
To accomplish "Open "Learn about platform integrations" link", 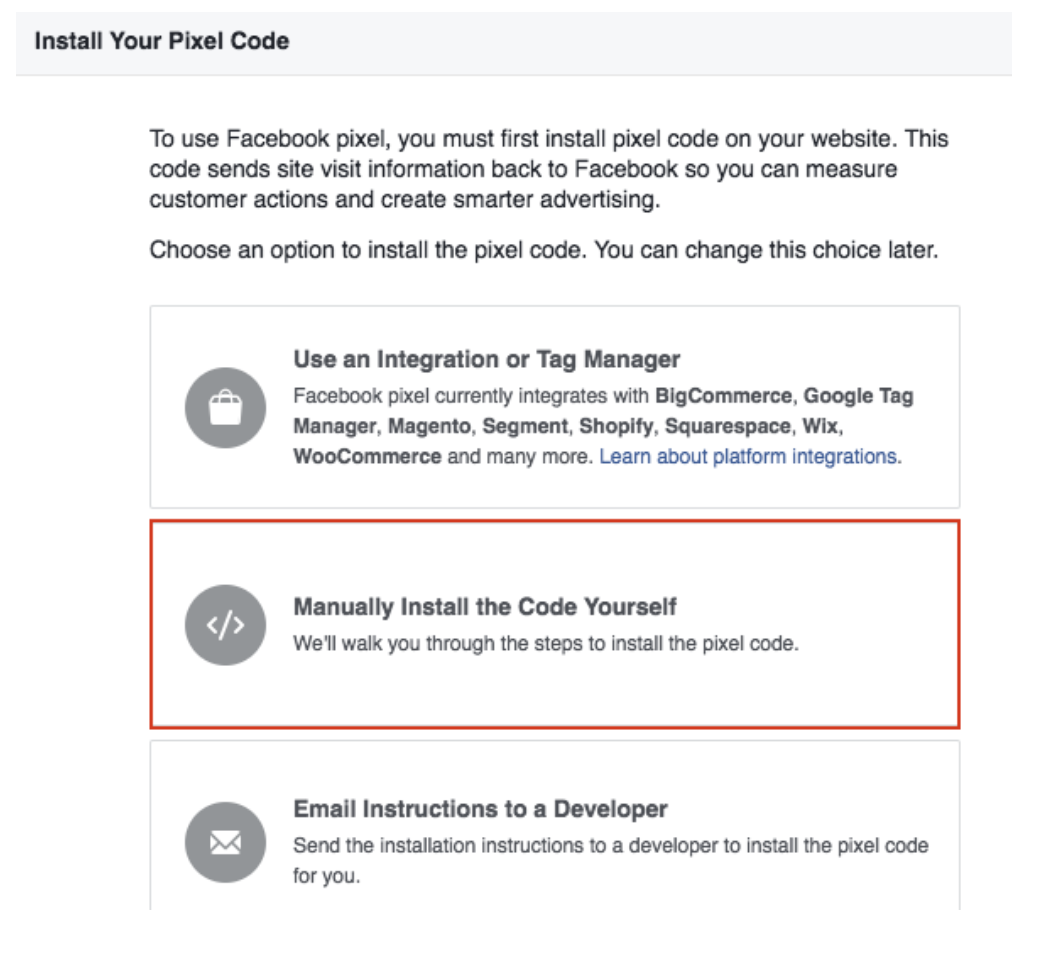I will coord(750,457).
